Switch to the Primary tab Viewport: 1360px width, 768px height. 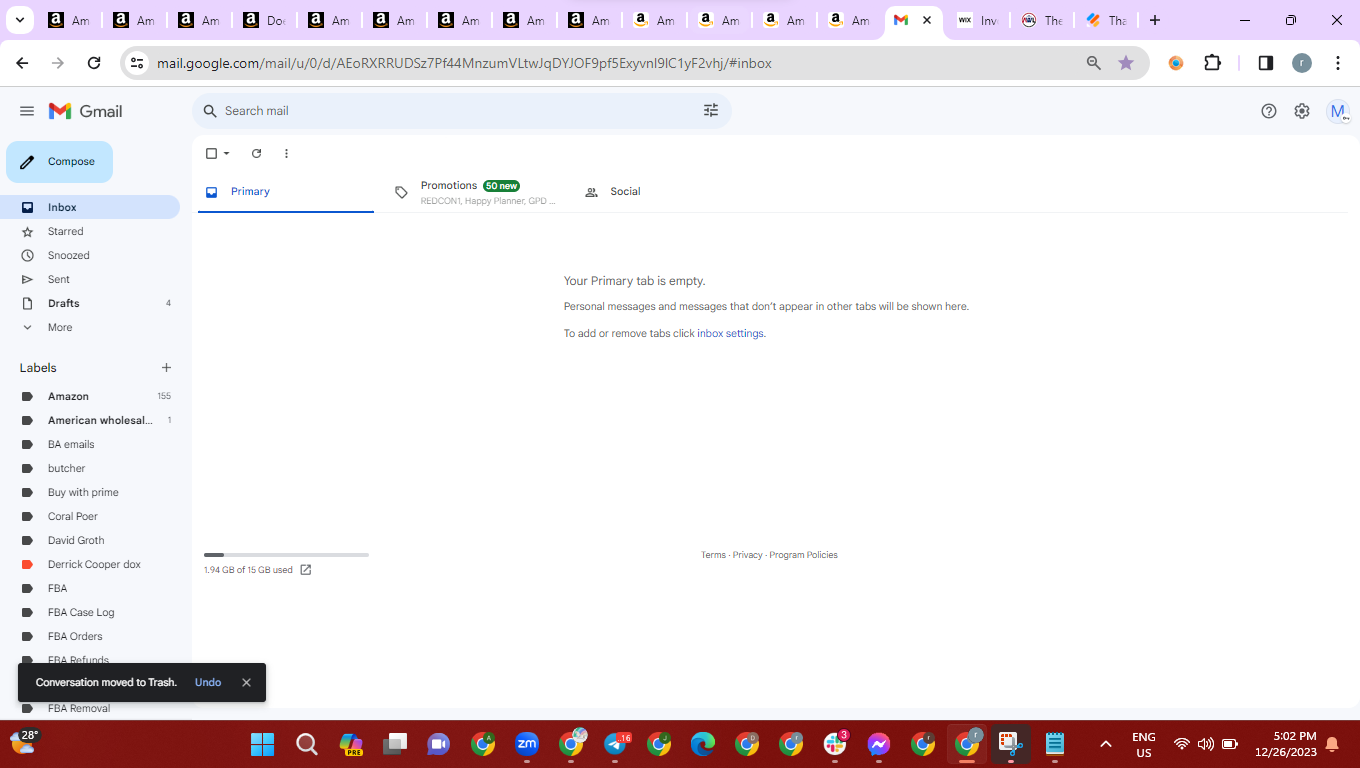[284, 192]
